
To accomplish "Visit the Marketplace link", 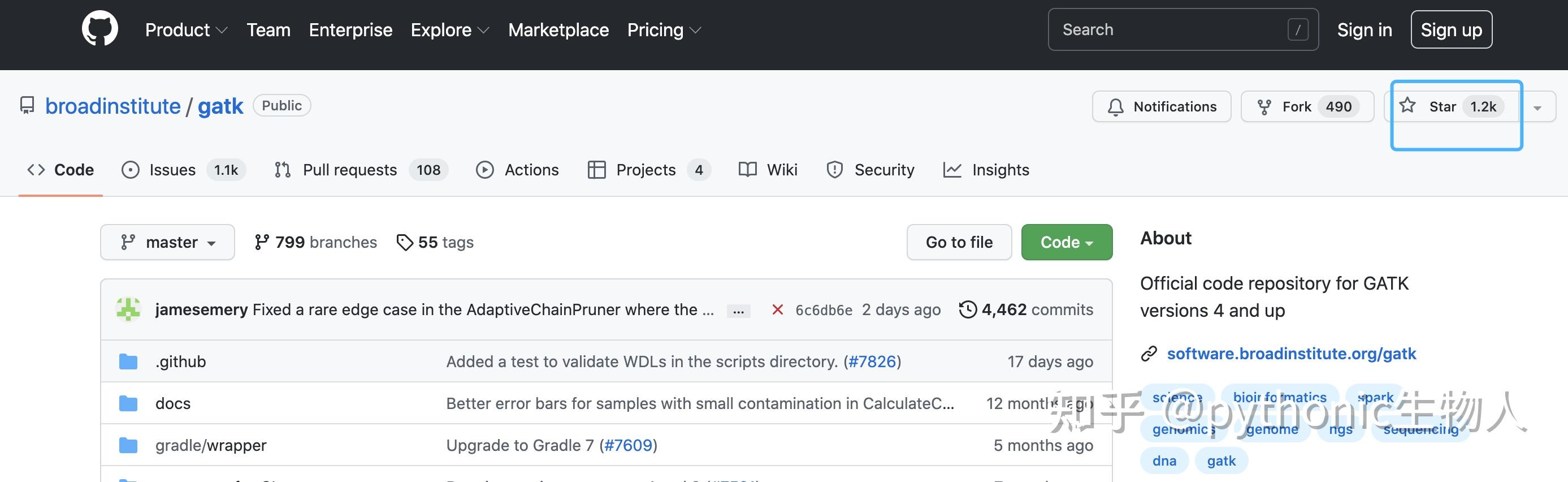I will [558, 30].
